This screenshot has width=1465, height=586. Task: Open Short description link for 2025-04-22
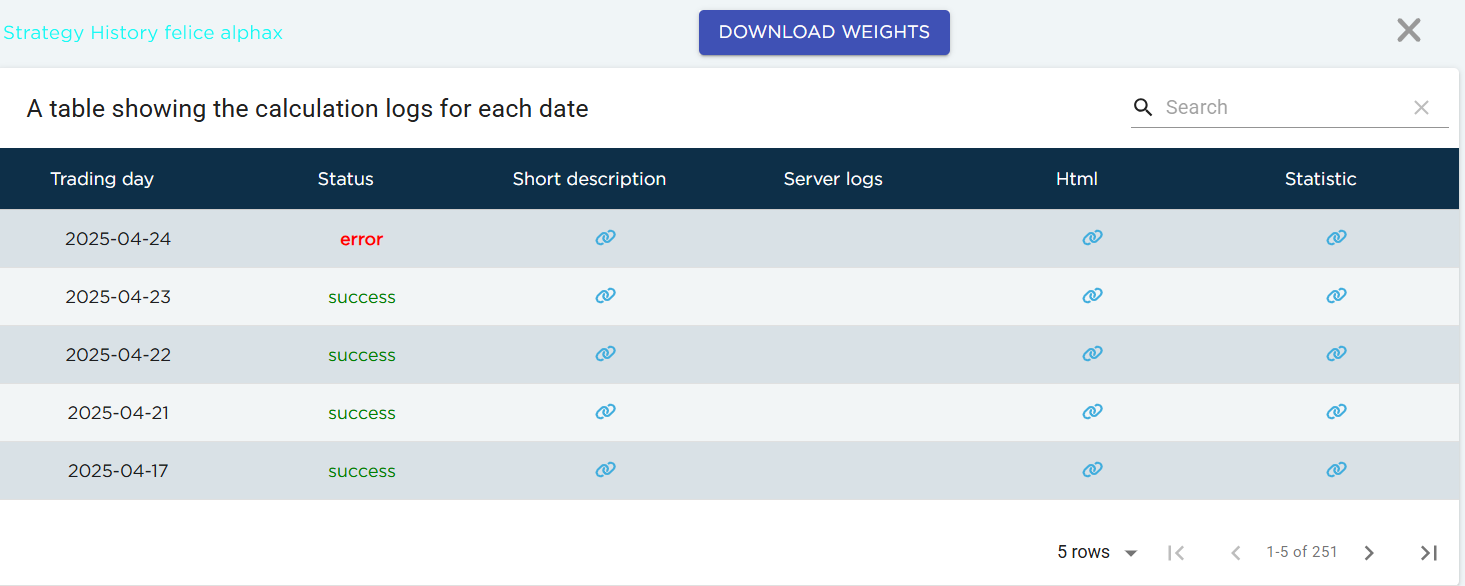[x=605, y=354]
